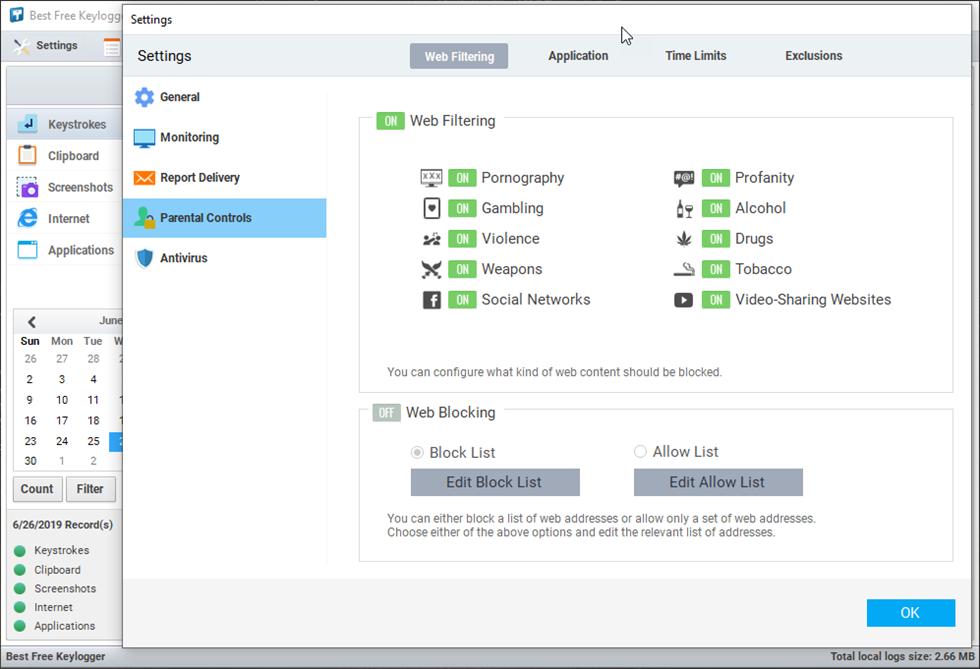This screenshot has height=669, width=980.
Task: Click the Social Networks Facebook icon
Action: click(x=431, y=300)
